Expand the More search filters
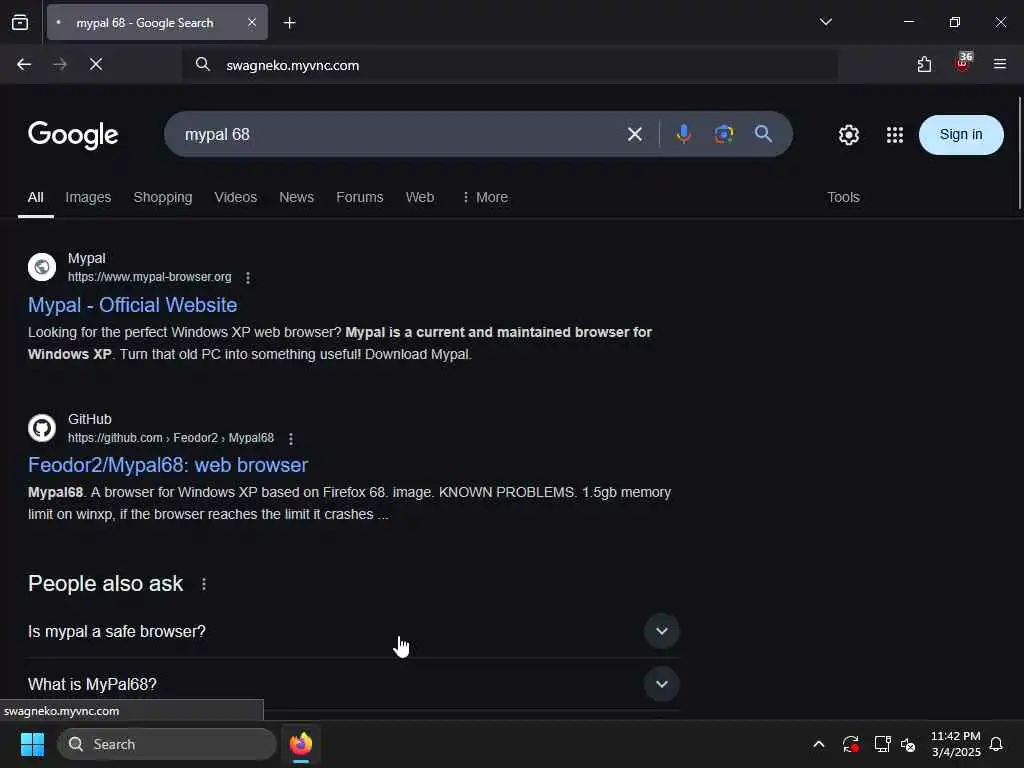 pos(485,197)
